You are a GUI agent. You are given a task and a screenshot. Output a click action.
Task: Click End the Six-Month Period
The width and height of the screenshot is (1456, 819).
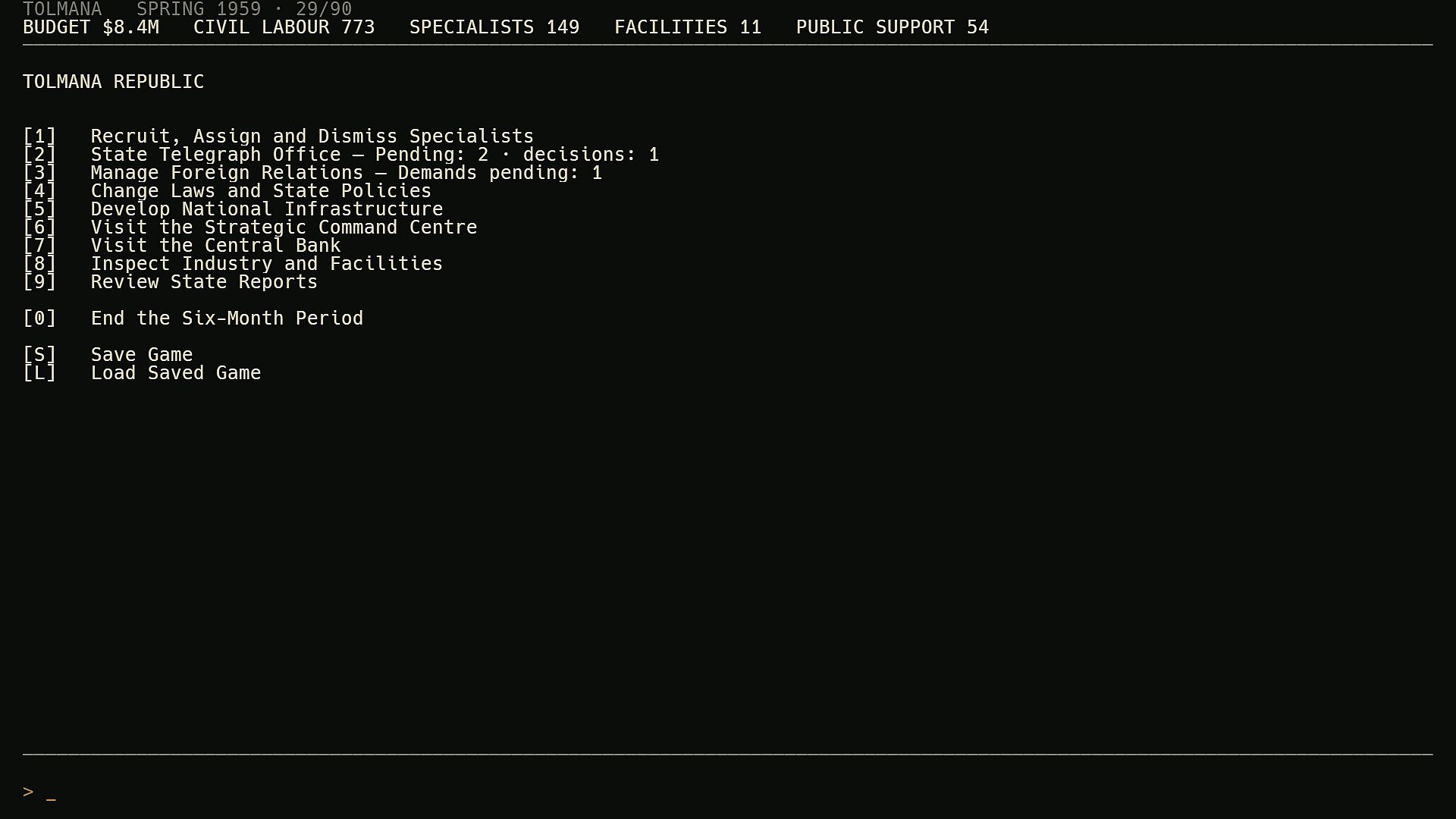click(x=193, y=318)
